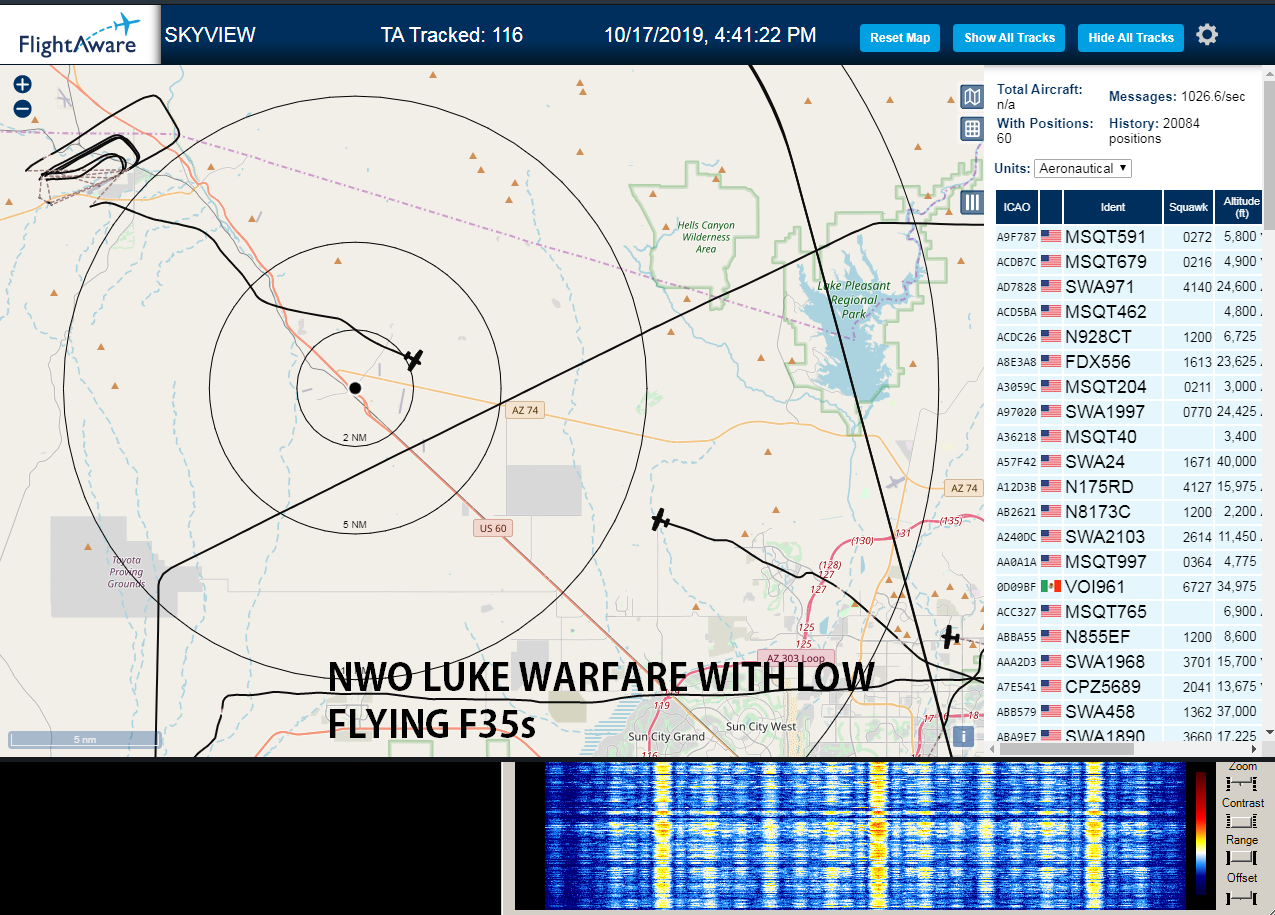Click altitude 40,000 cell of SWA24
The image size is (1275, 915).
1237,462
